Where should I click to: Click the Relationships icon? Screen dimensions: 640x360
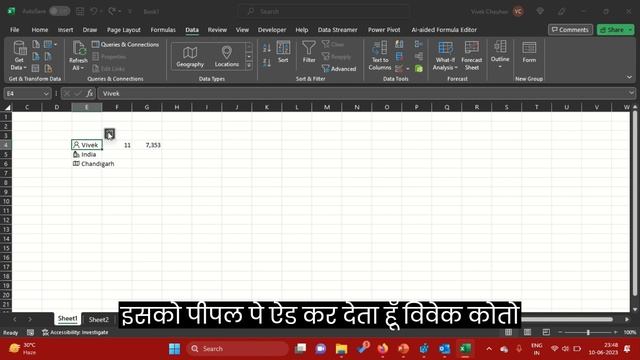(x=419, y=56)
